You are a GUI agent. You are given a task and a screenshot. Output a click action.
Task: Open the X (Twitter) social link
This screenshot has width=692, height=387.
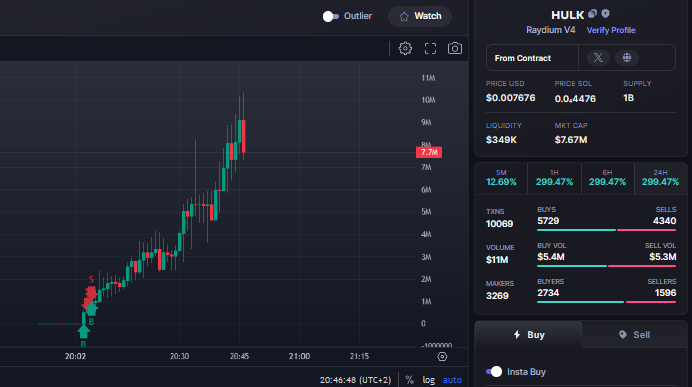pyautogui.click(x=598, y=58)
